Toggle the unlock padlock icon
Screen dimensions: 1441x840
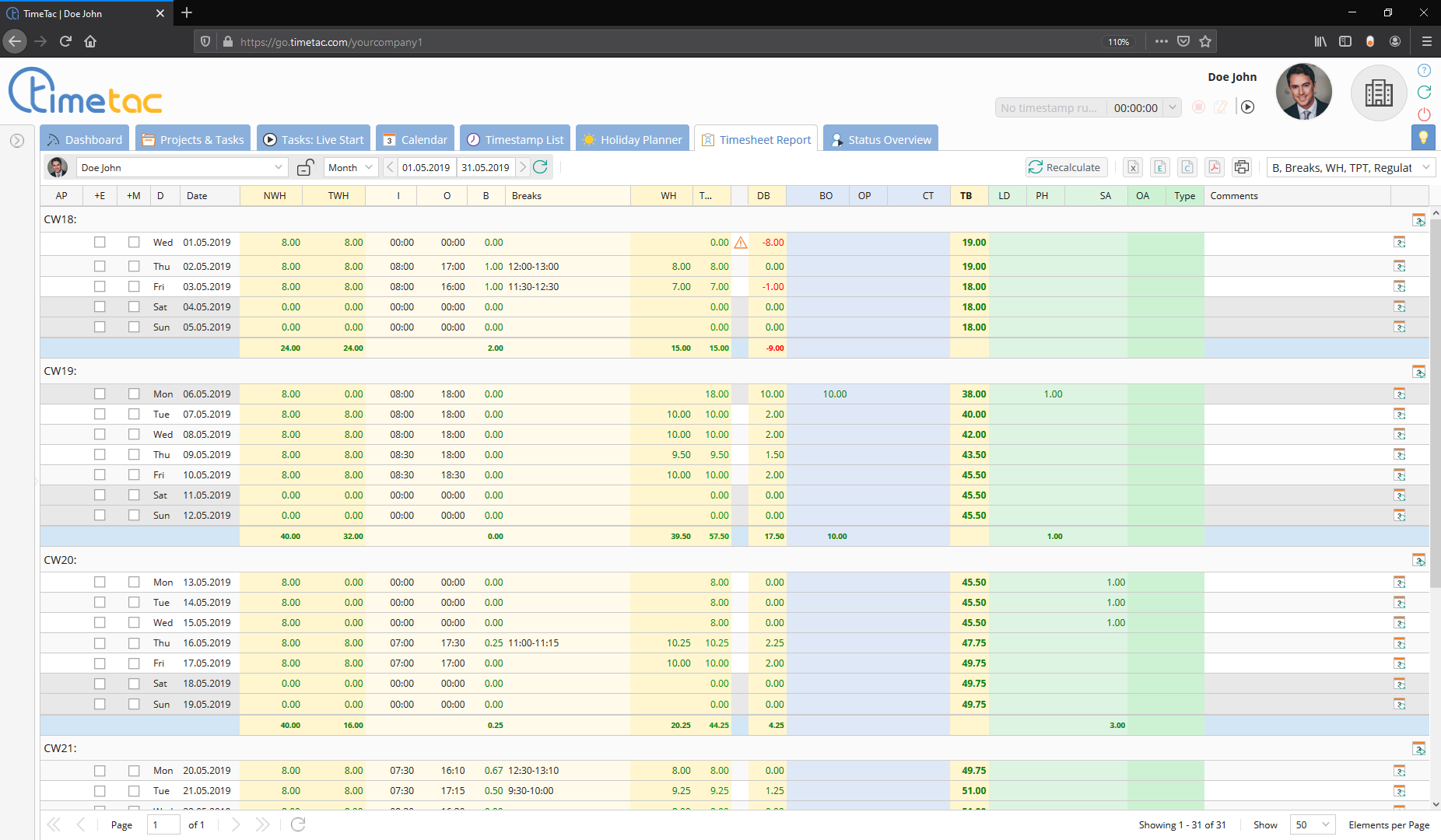[x=306, y=167]
